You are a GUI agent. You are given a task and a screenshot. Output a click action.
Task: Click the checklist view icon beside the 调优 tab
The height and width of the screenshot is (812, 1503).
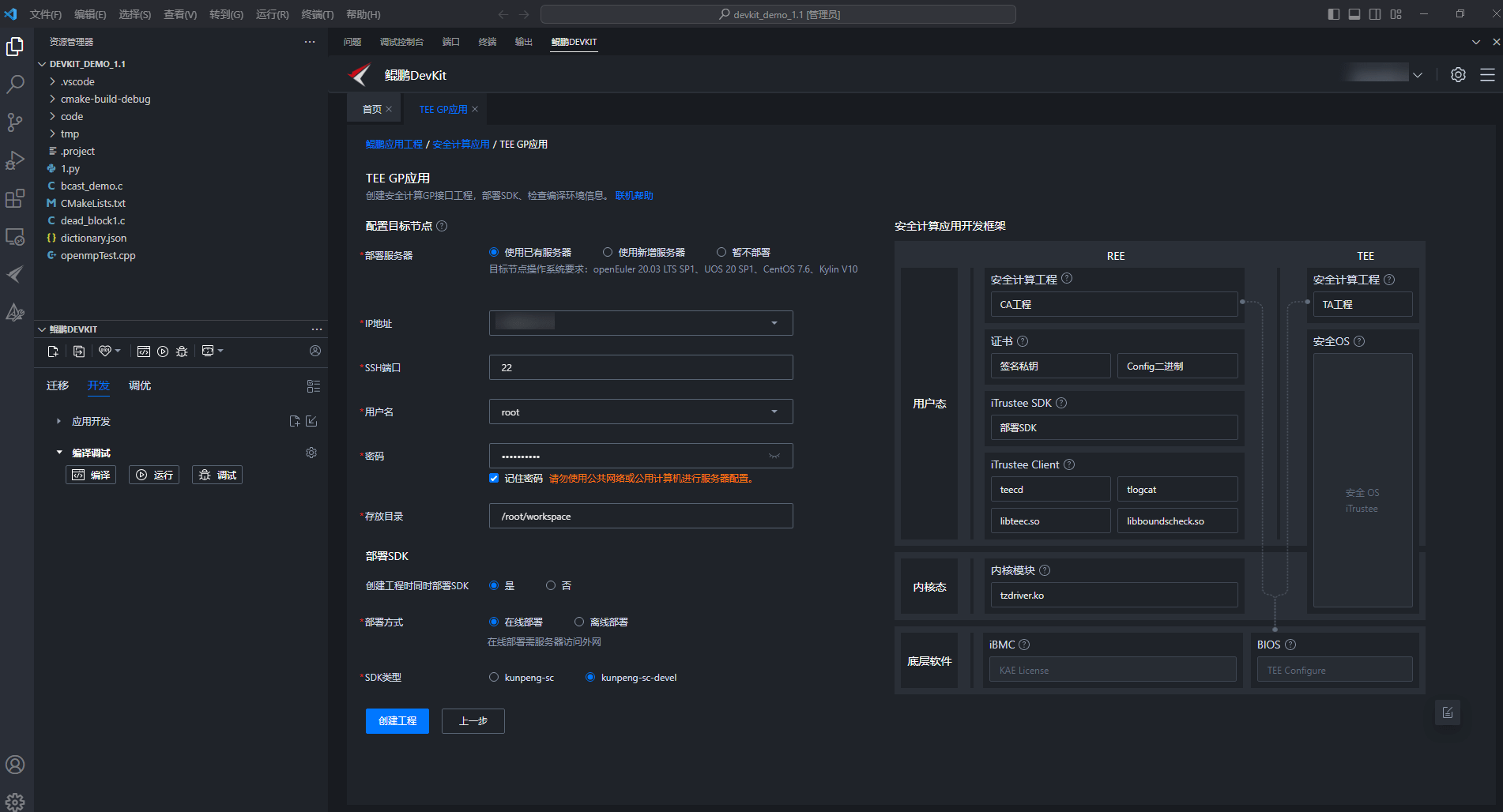click(x=314, y=386)
